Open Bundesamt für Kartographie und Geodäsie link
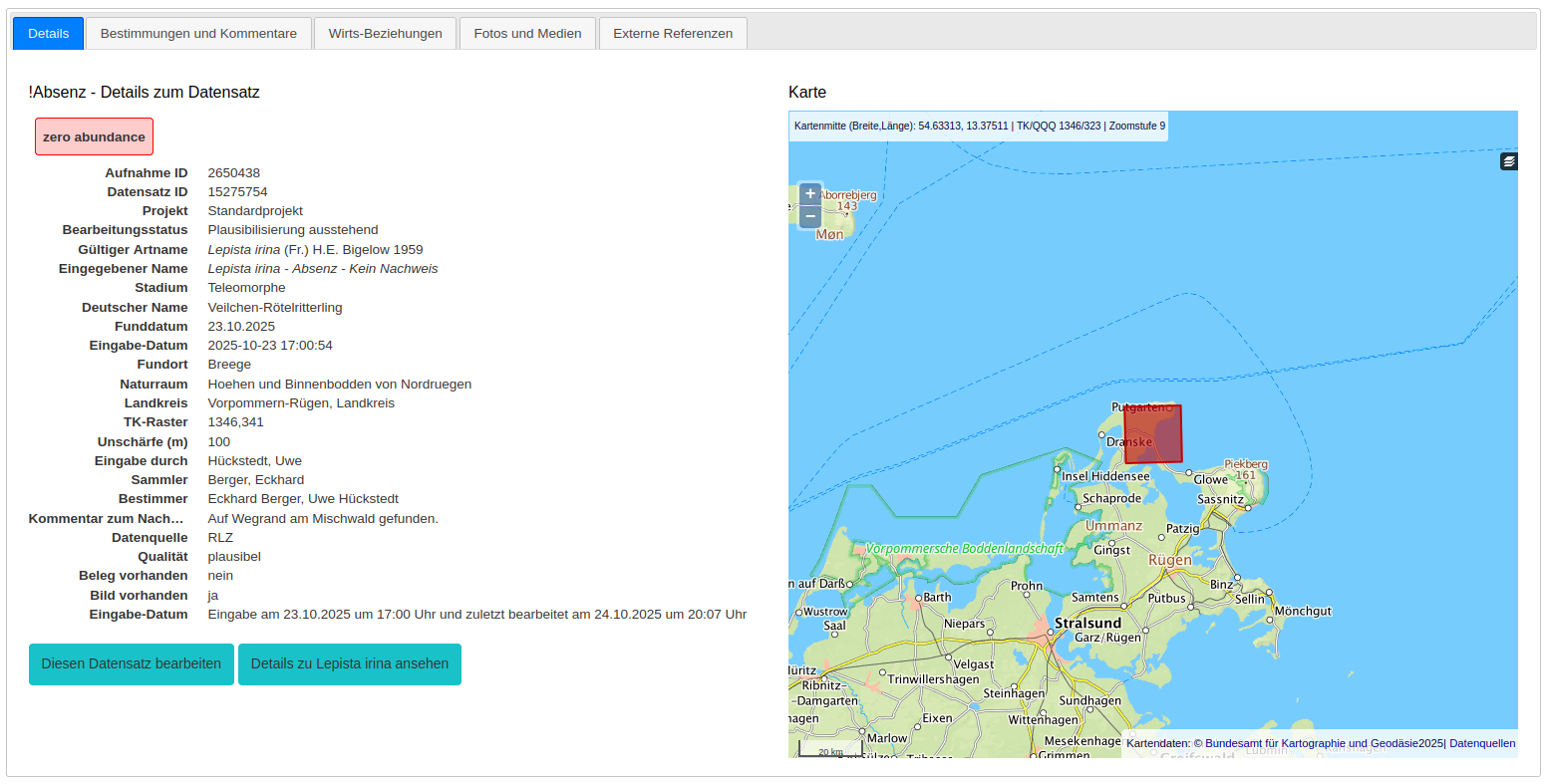Viewport: 1546px width, 784px height. click(x=1311, y=743)
